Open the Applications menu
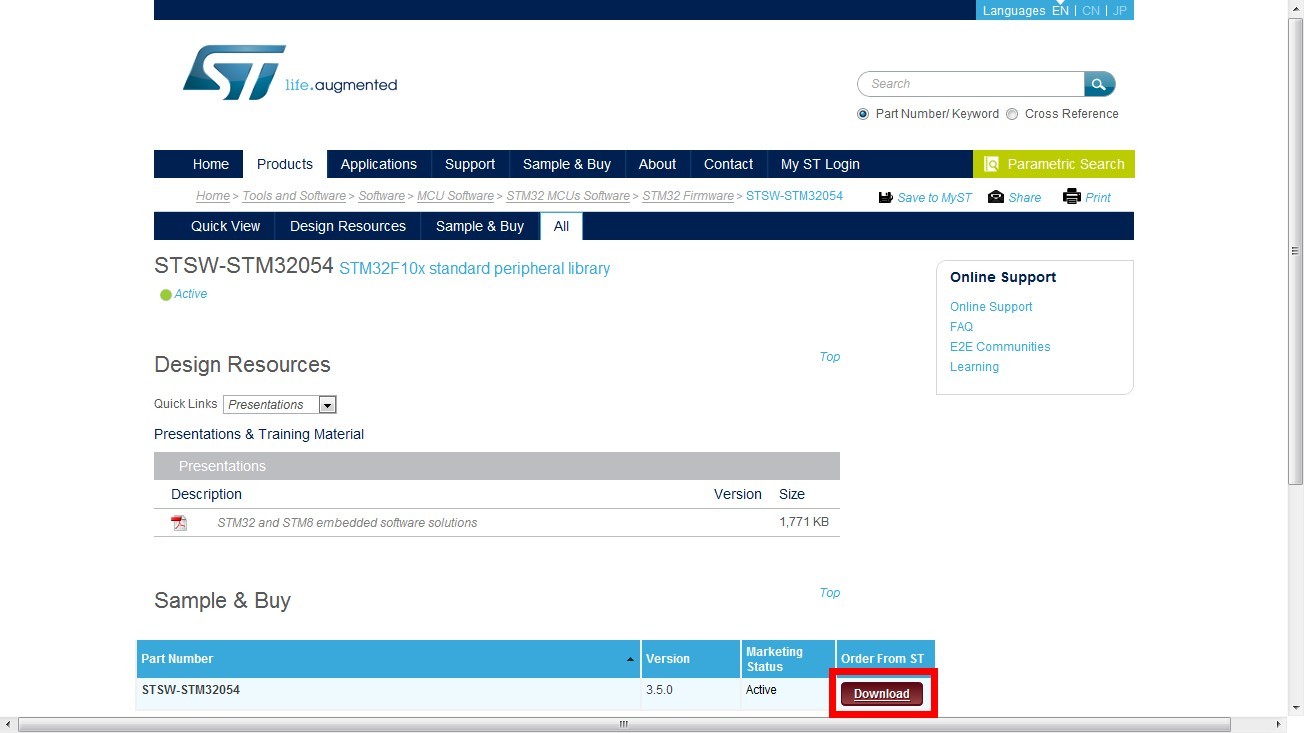Image resolution: width=1304 pixels, height=733 pixels. click(x=378, y=164)
